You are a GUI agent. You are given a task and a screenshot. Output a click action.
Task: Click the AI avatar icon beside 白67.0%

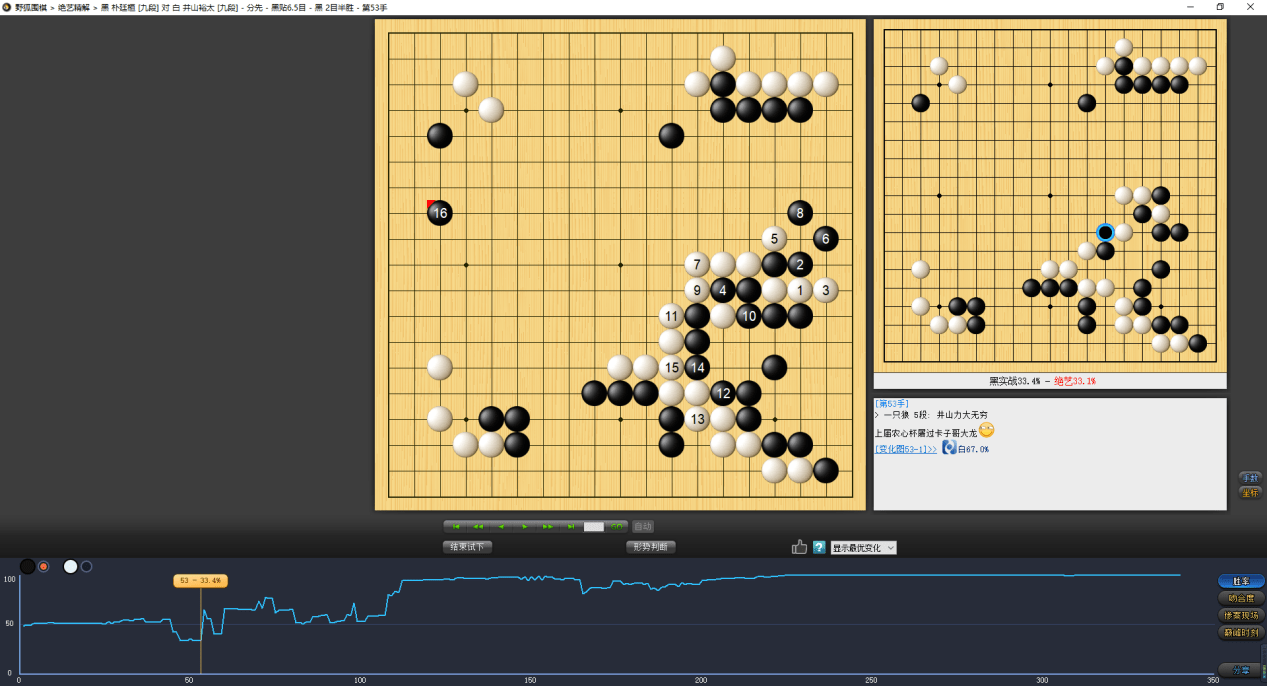coord(949,448)
